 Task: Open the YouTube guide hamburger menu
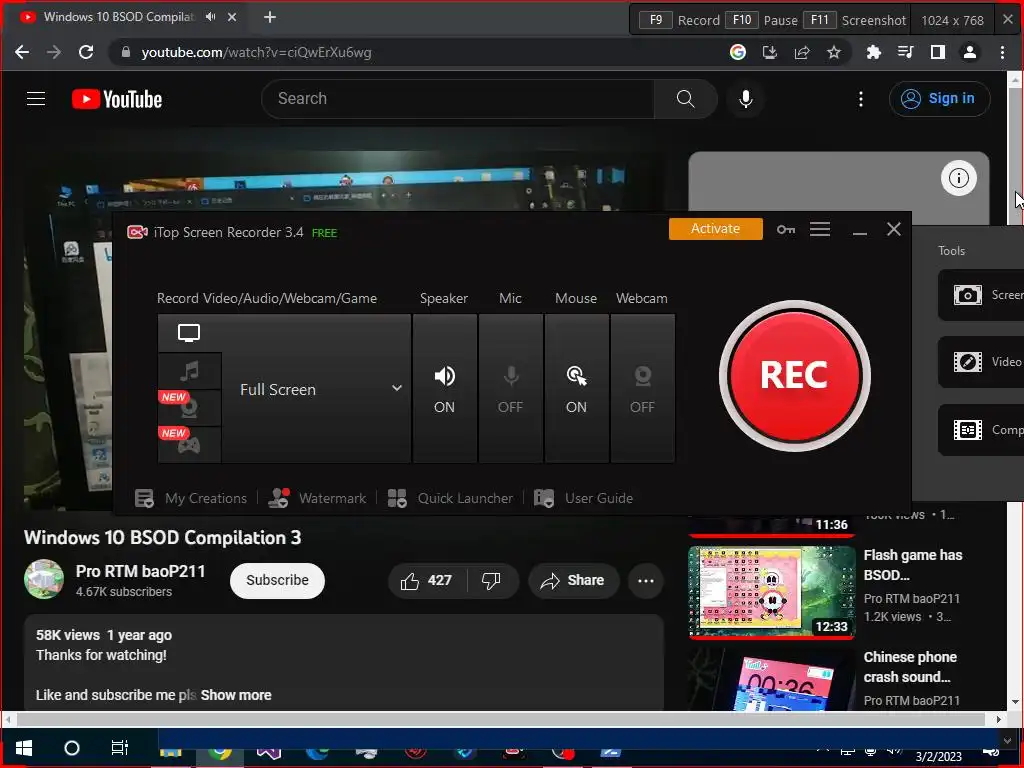tap(36, 99)
